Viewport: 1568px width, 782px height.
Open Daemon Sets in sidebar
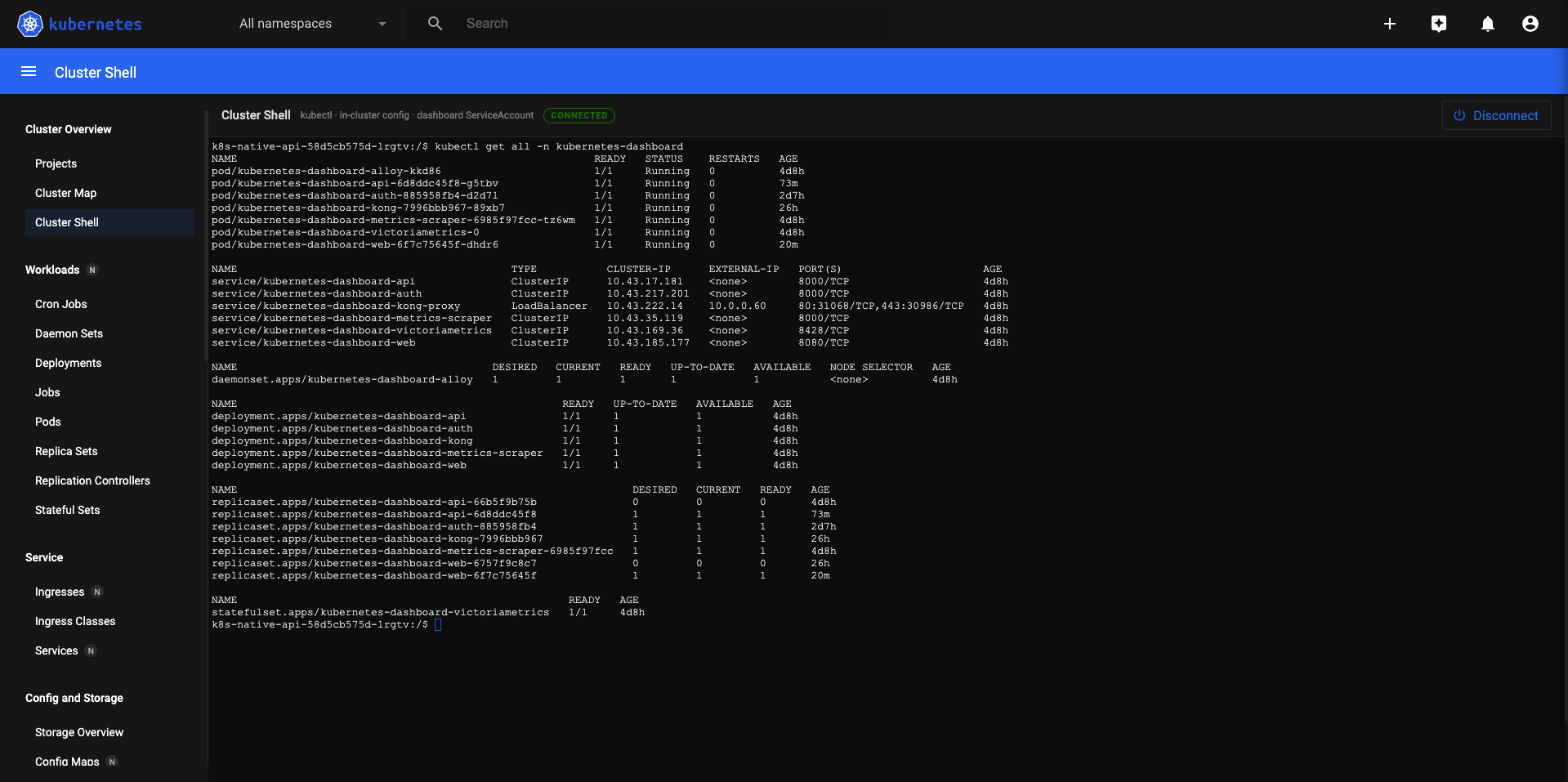69,333
